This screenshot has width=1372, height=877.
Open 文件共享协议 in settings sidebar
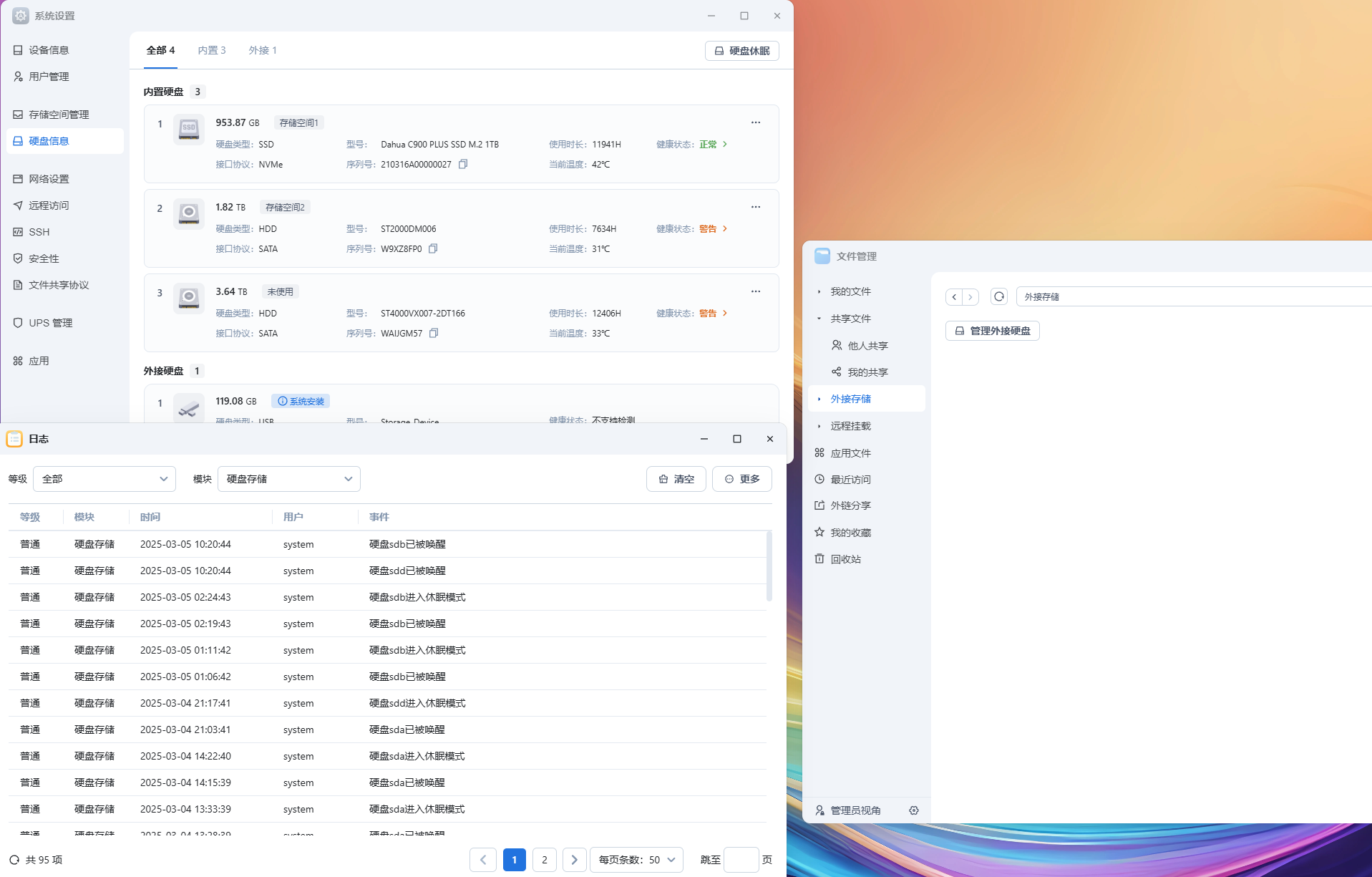coord(65,285)
